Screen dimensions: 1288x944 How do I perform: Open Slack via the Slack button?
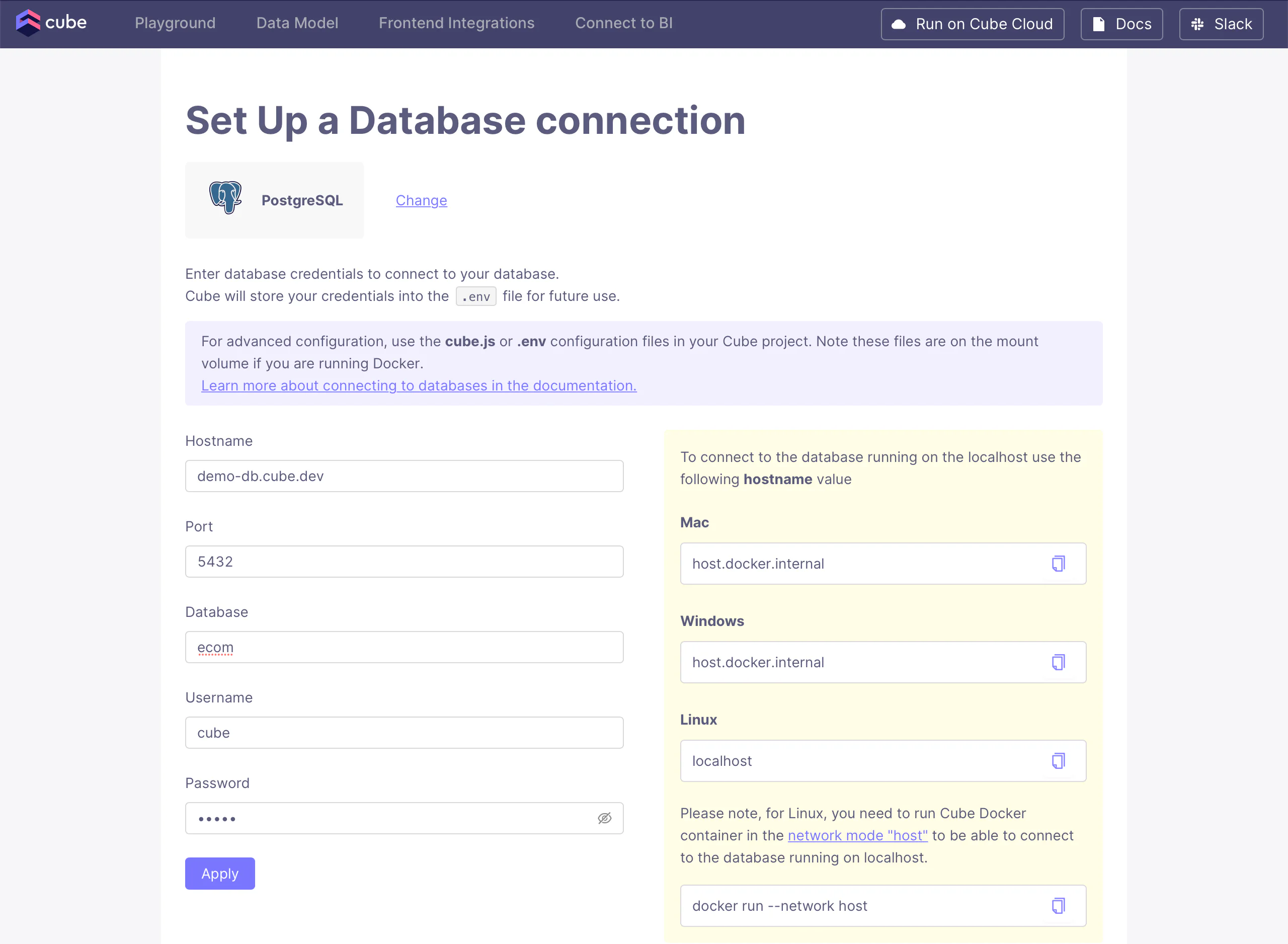pyautogui.click(x=1221, y=24)
